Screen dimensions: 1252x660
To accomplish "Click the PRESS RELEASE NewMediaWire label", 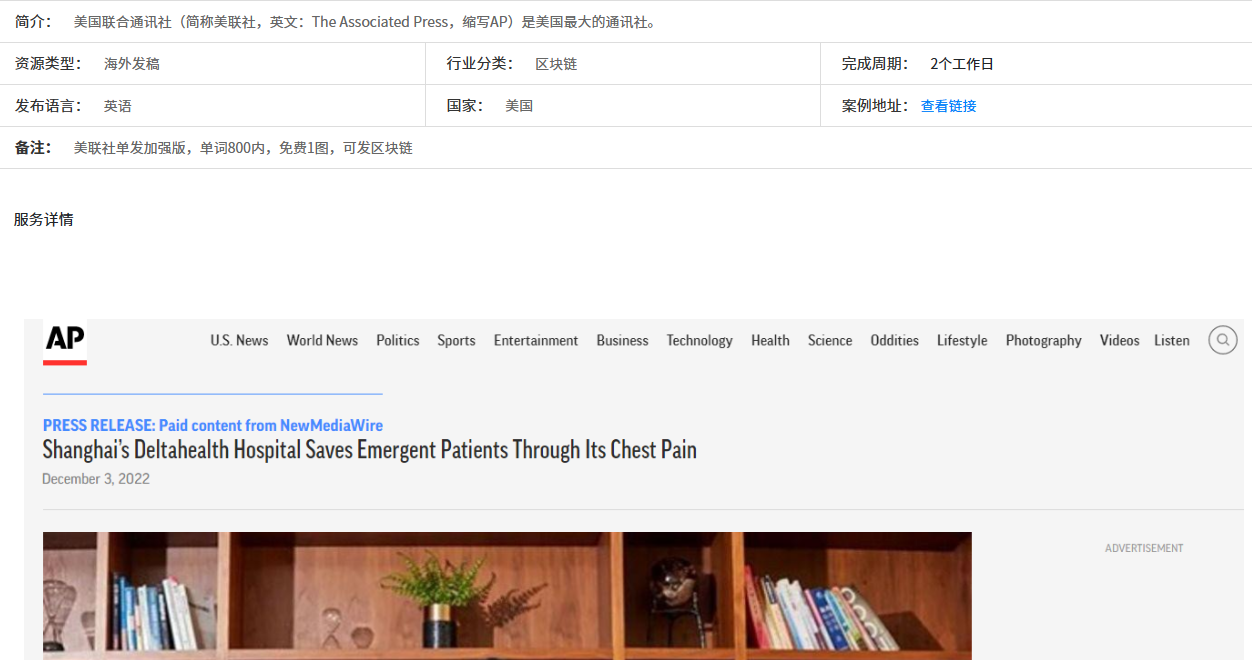I will click(212, 425).
